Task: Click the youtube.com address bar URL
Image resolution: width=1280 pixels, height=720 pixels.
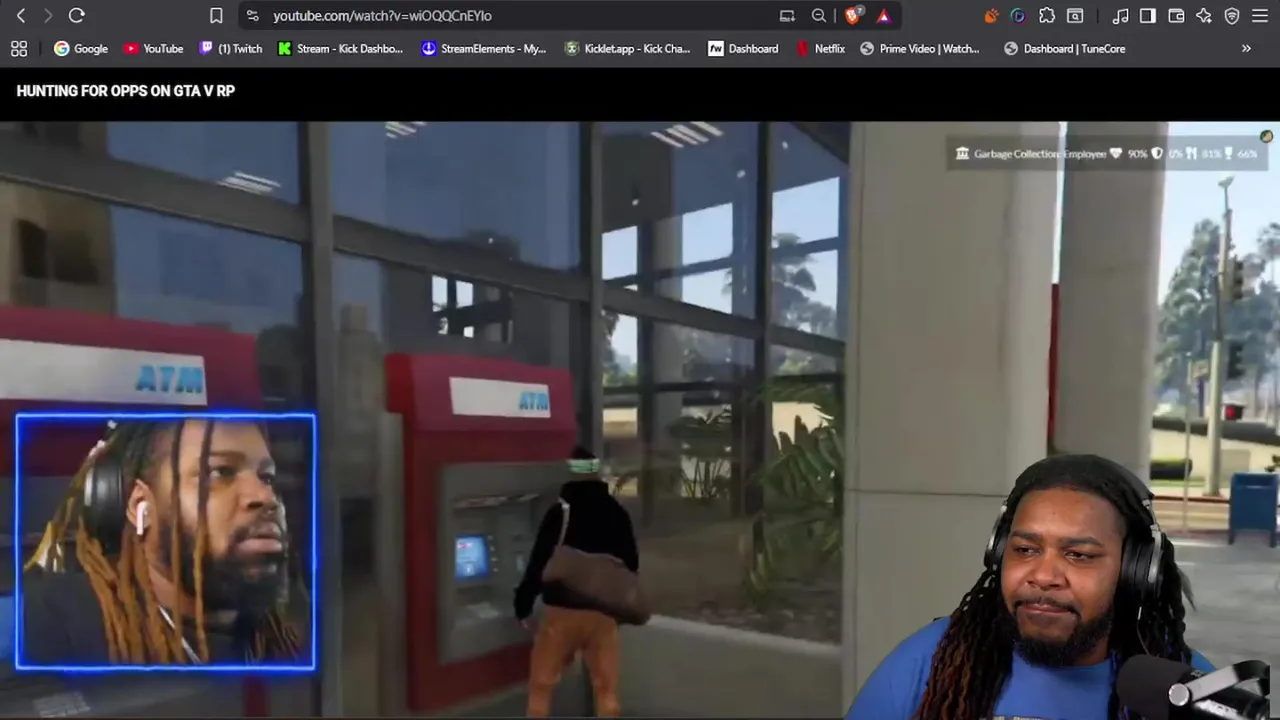Action: point(382,16)
